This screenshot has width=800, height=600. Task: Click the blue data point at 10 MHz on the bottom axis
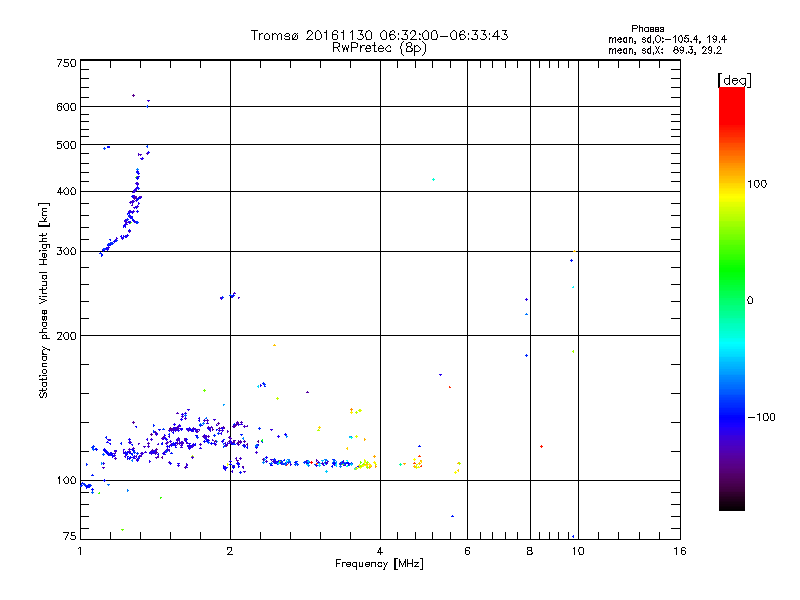pos(573,536)
